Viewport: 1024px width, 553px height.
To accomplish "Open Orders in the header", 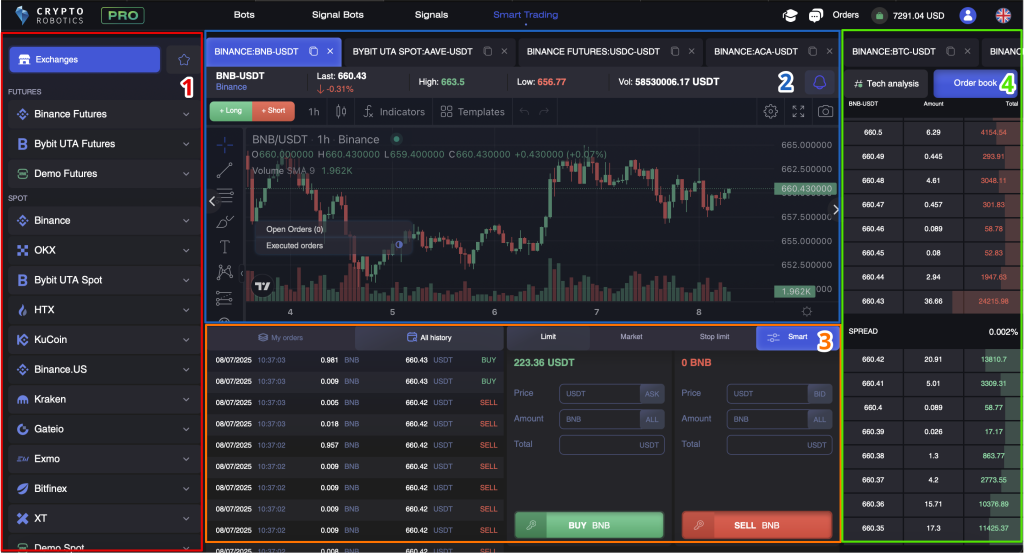I will pos(846,14).
